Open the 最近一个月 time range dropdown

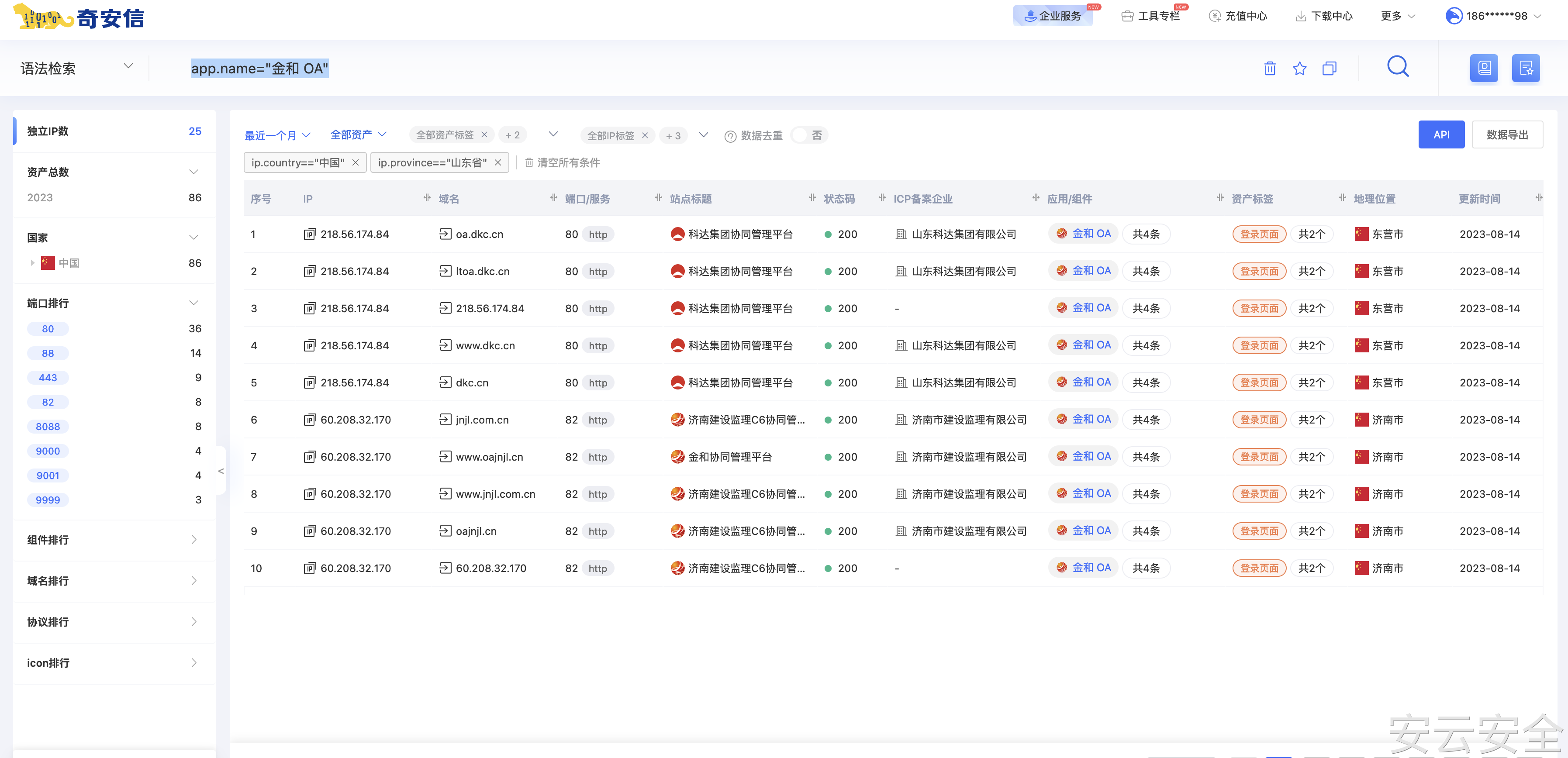tap(277, 135)
